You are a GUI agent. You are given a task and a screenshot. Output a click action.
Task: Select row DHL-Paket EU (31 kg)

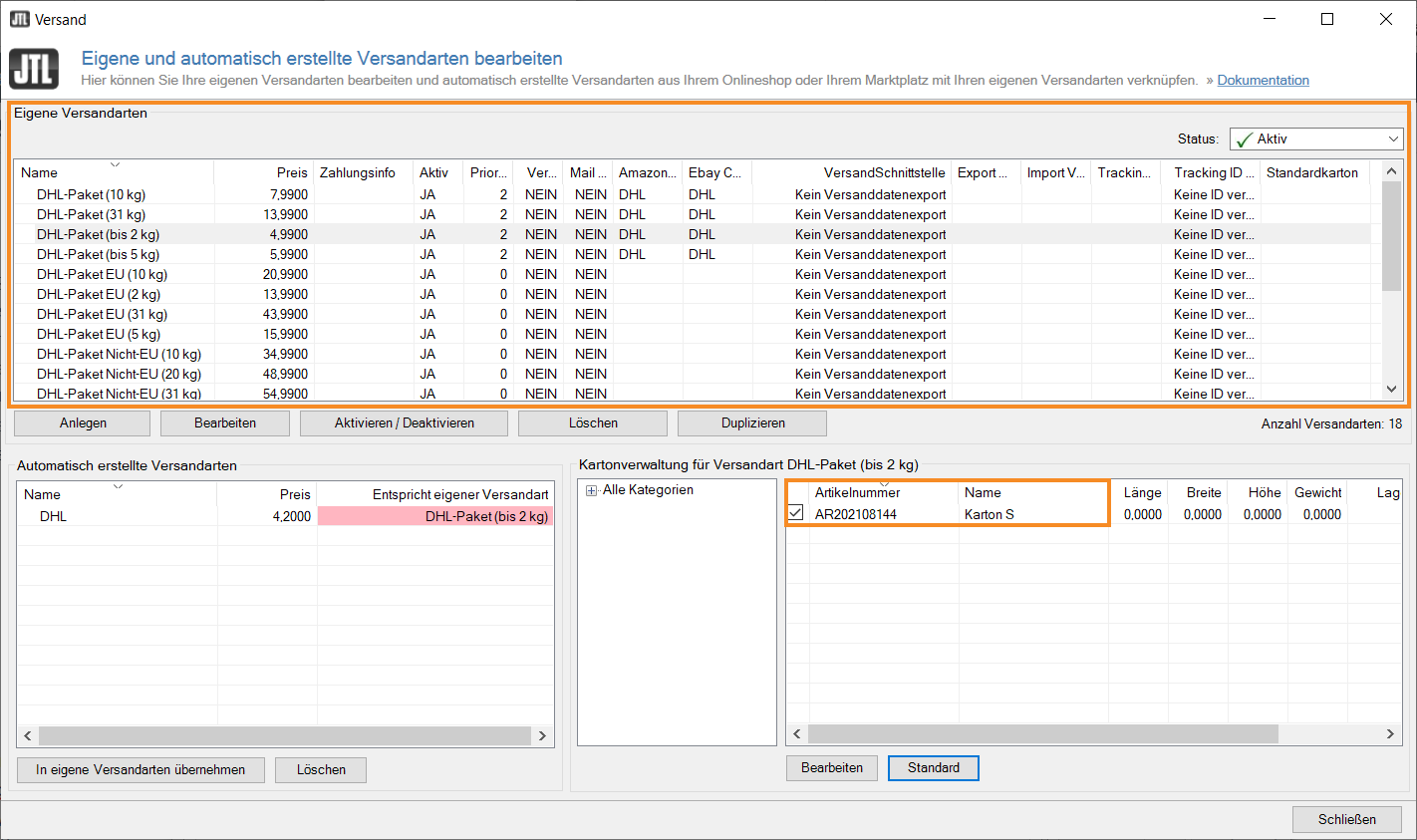[693, 314]
